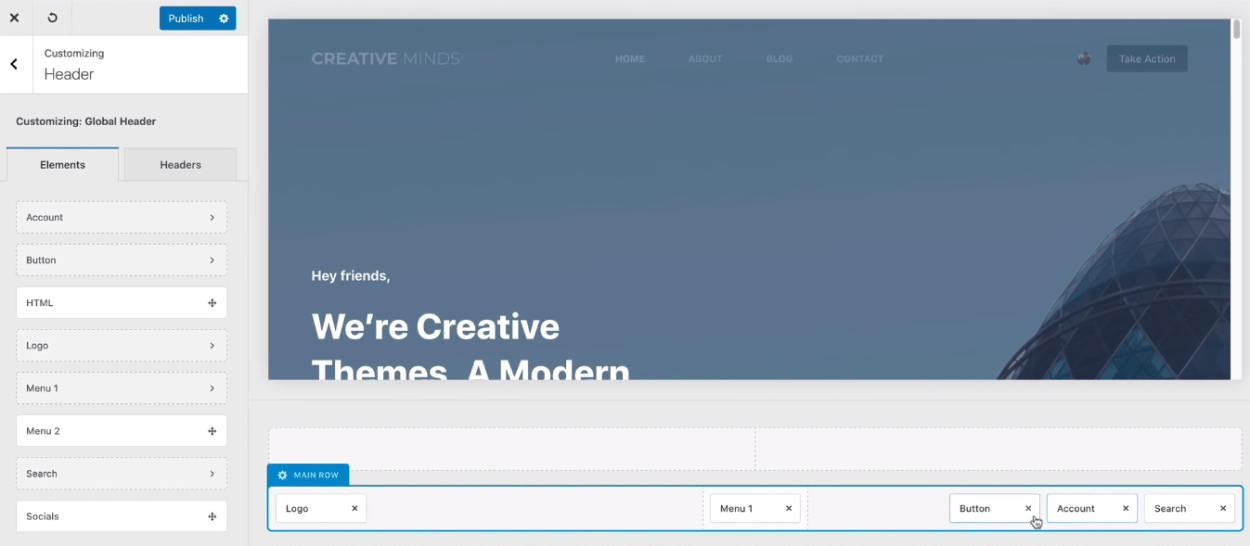Expand the Menu 1 element settings
Screen dimensions: 1250x546
pyautogui.click(x=121, y=388)
